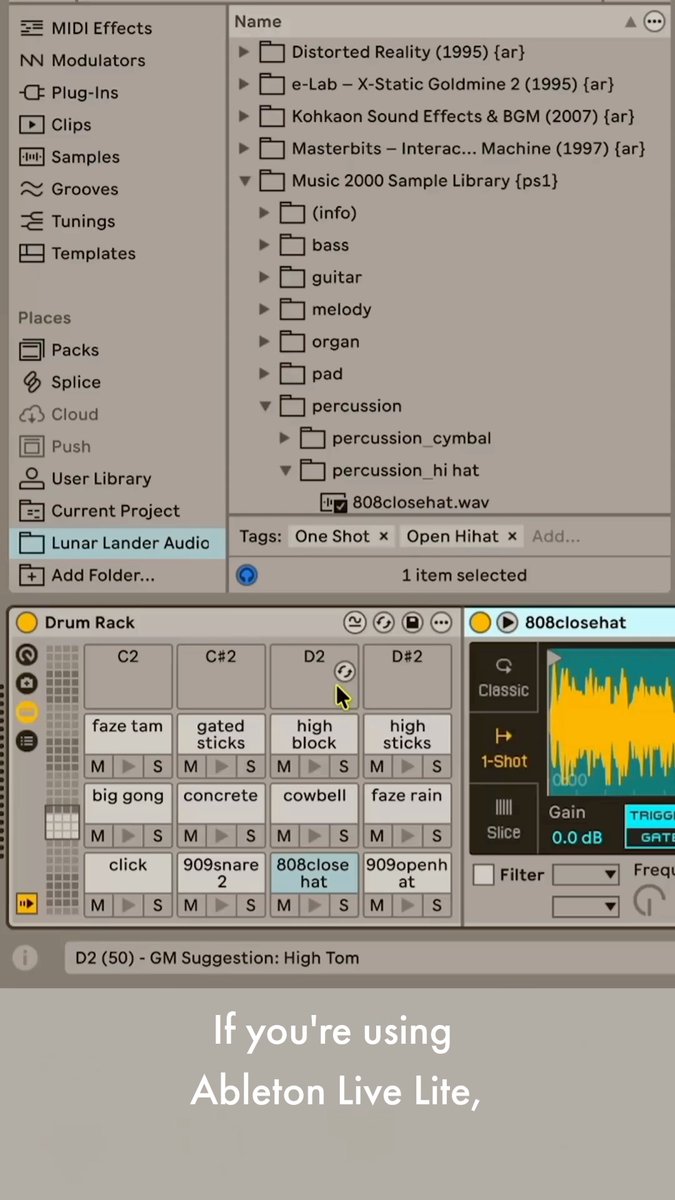Open the Grooves category
Viewport: 675px width, 1200px height.
click(69, 188)
